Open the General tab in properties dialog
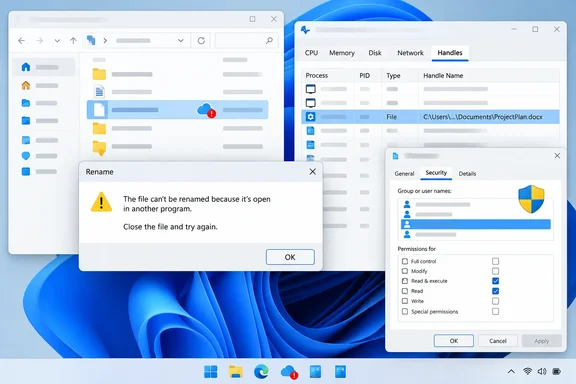This screenshot has width=576, height=384. pos(404,173)
